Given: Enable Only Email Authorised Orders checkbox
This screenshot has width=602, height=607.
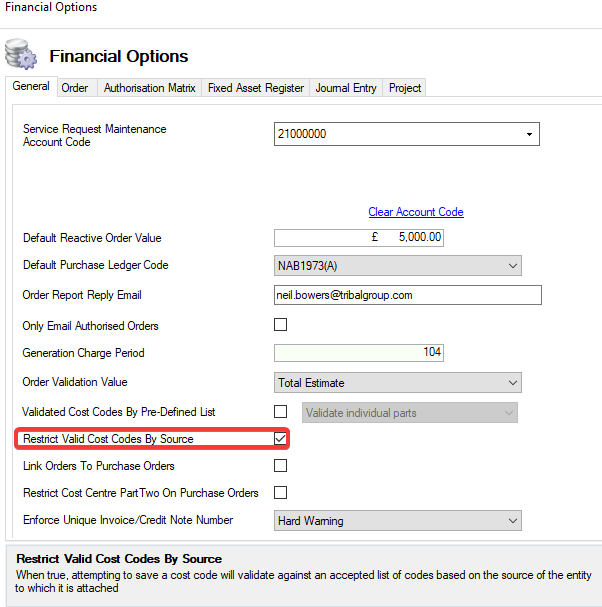Looking at the screenshot, I should click(x=281, y=325).
